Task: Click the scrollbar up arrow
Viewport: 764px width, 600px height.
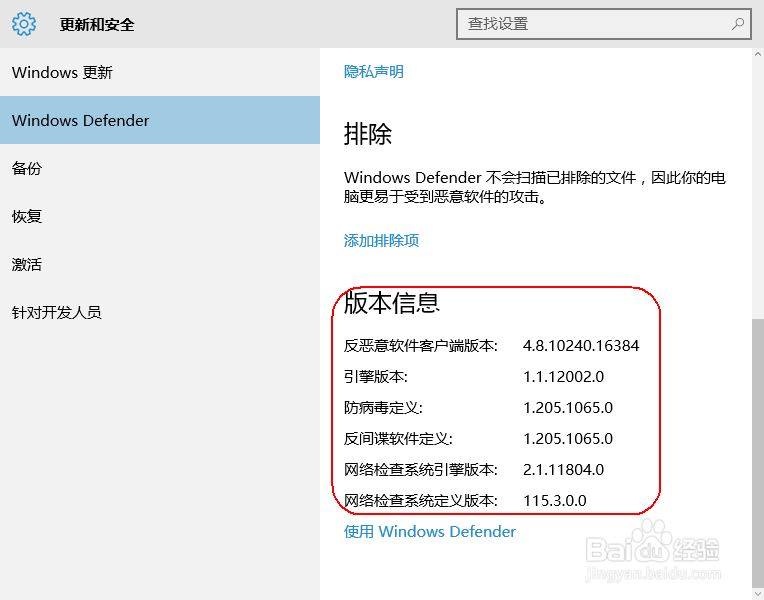Action: 758,54
